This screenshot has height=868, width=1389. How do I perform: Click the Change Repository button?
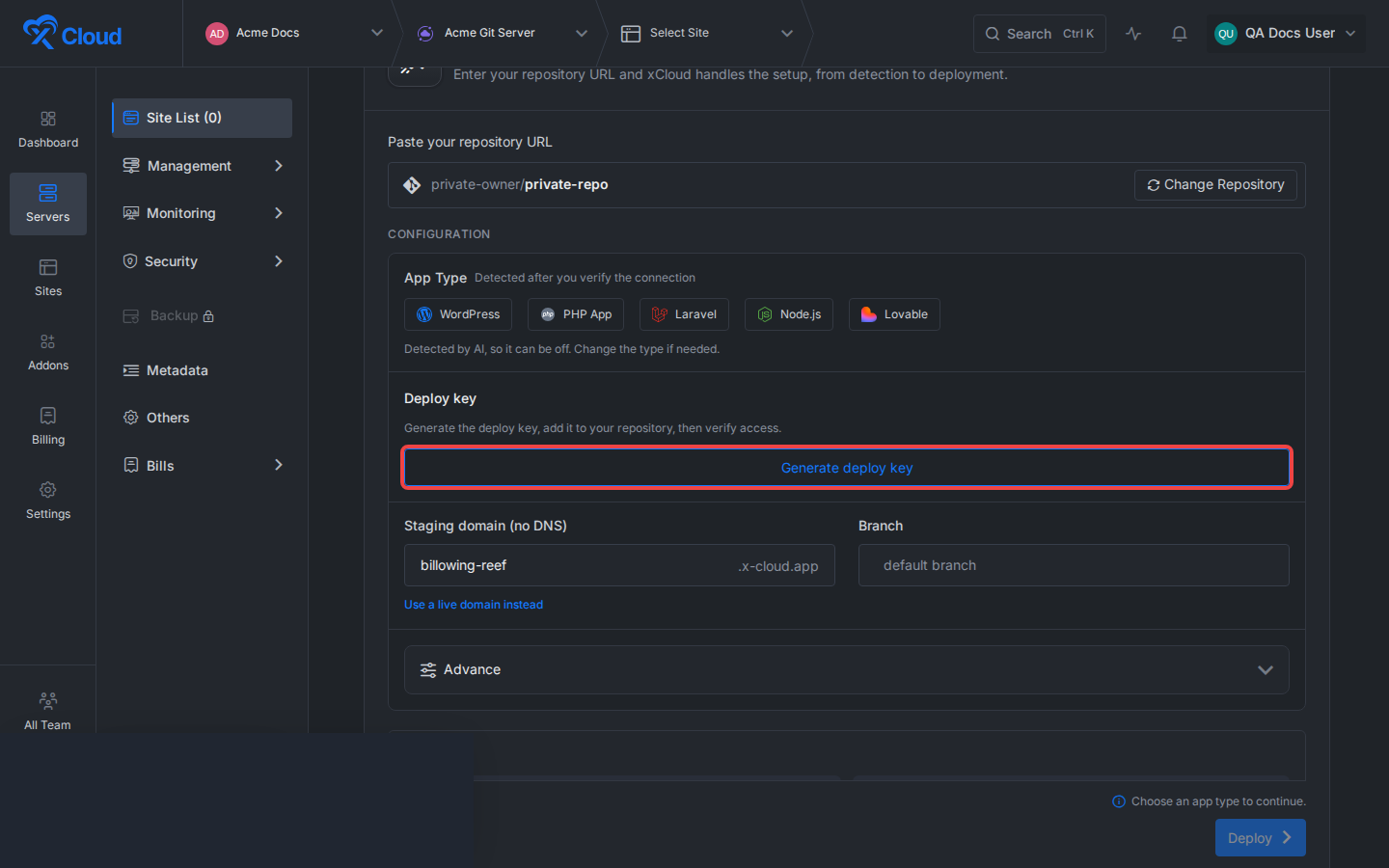1215,185
